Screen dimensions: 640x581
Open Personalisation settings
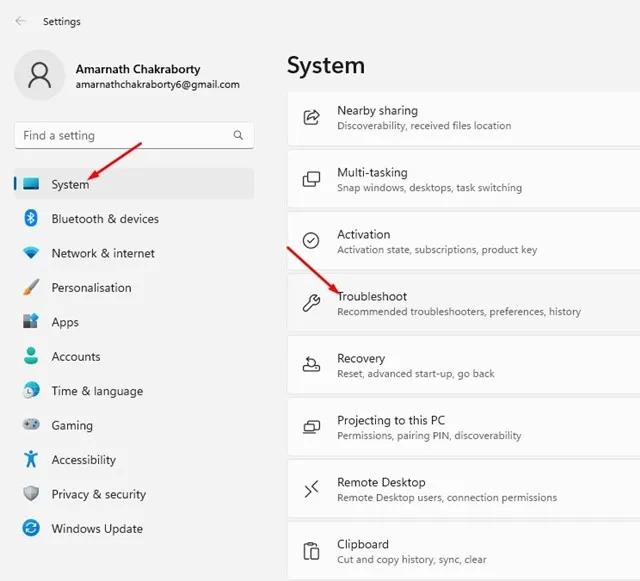point(134,287)
